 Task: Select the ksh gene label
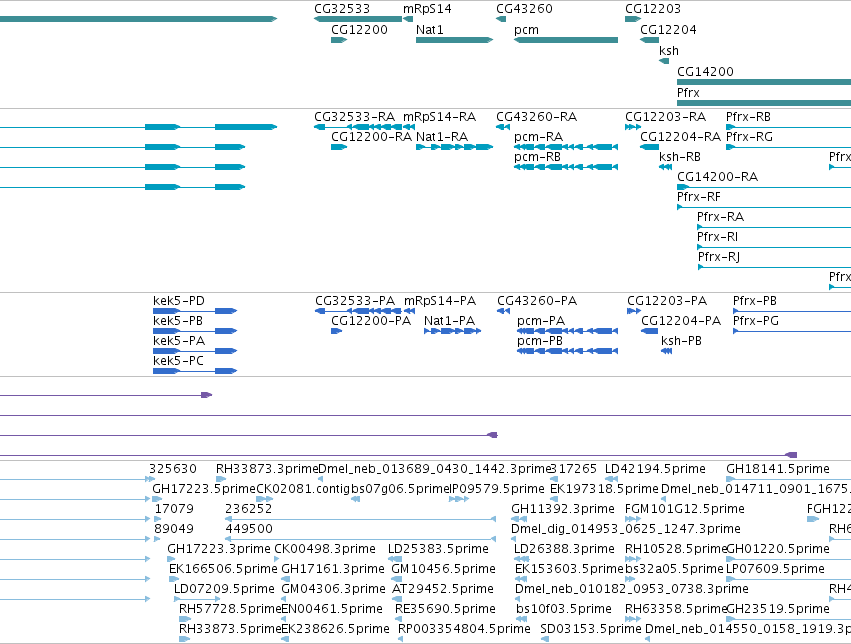pos(669,51)
